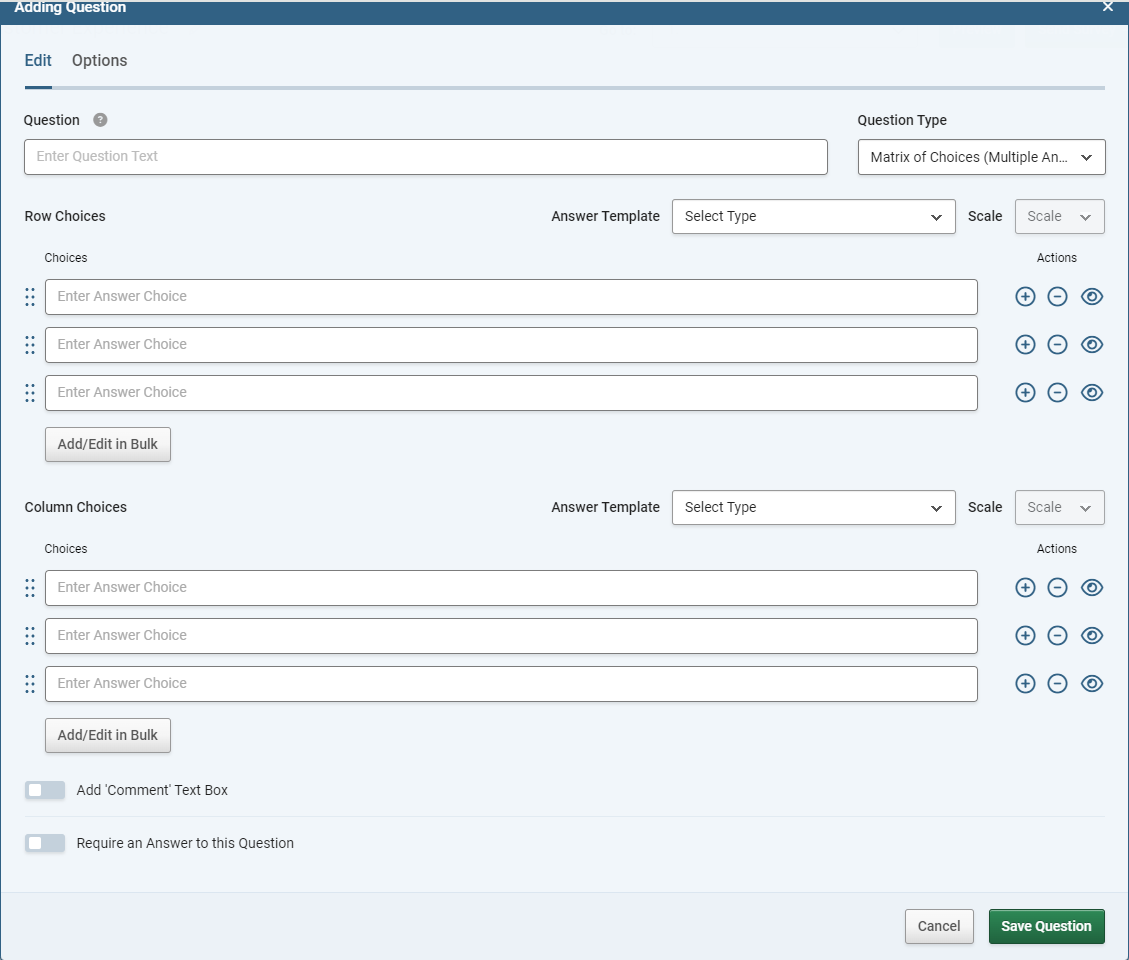The image size is (1129, 960).
Task: Toggle visibility of third Column Choice
Action: (1092, 683)
